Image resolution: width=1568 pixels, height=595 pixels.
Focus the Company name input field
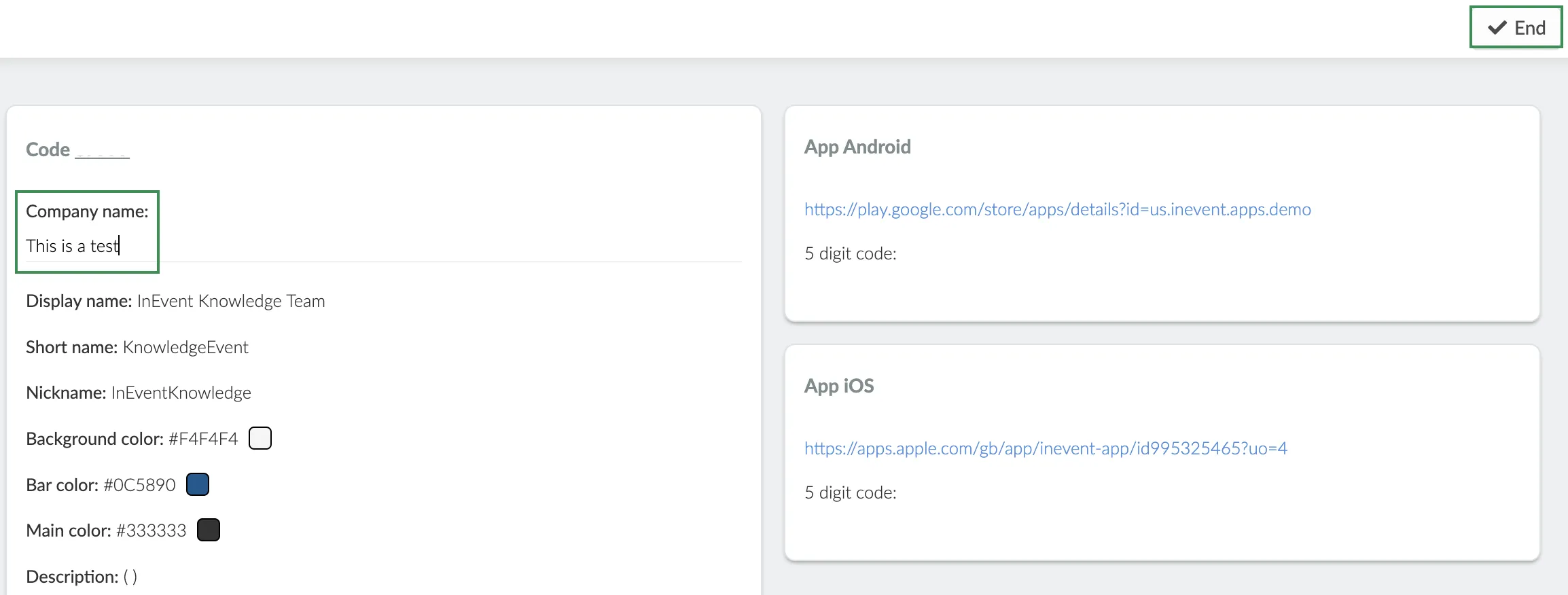383,246
